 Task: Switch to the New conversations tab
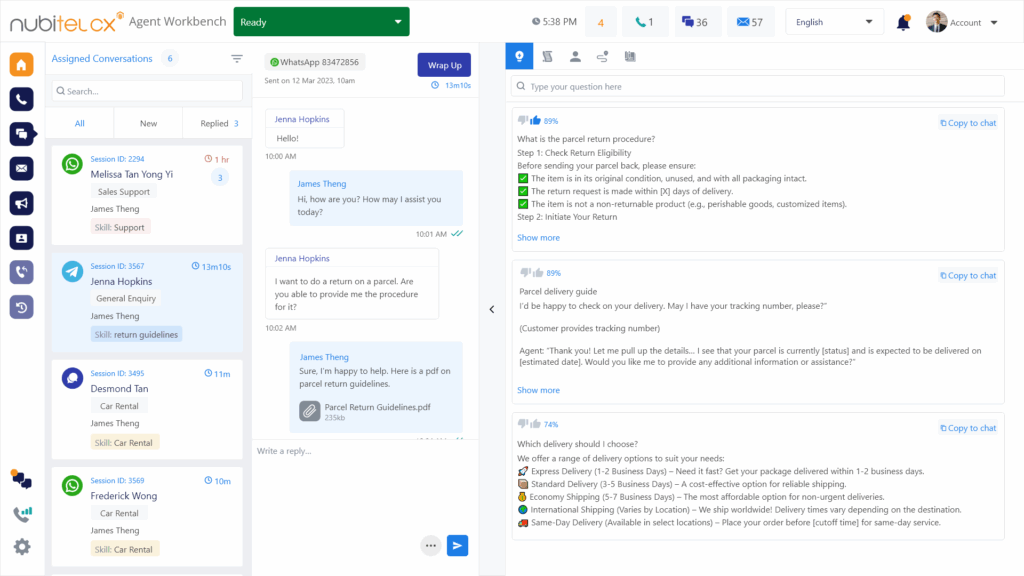coord(147,122)
